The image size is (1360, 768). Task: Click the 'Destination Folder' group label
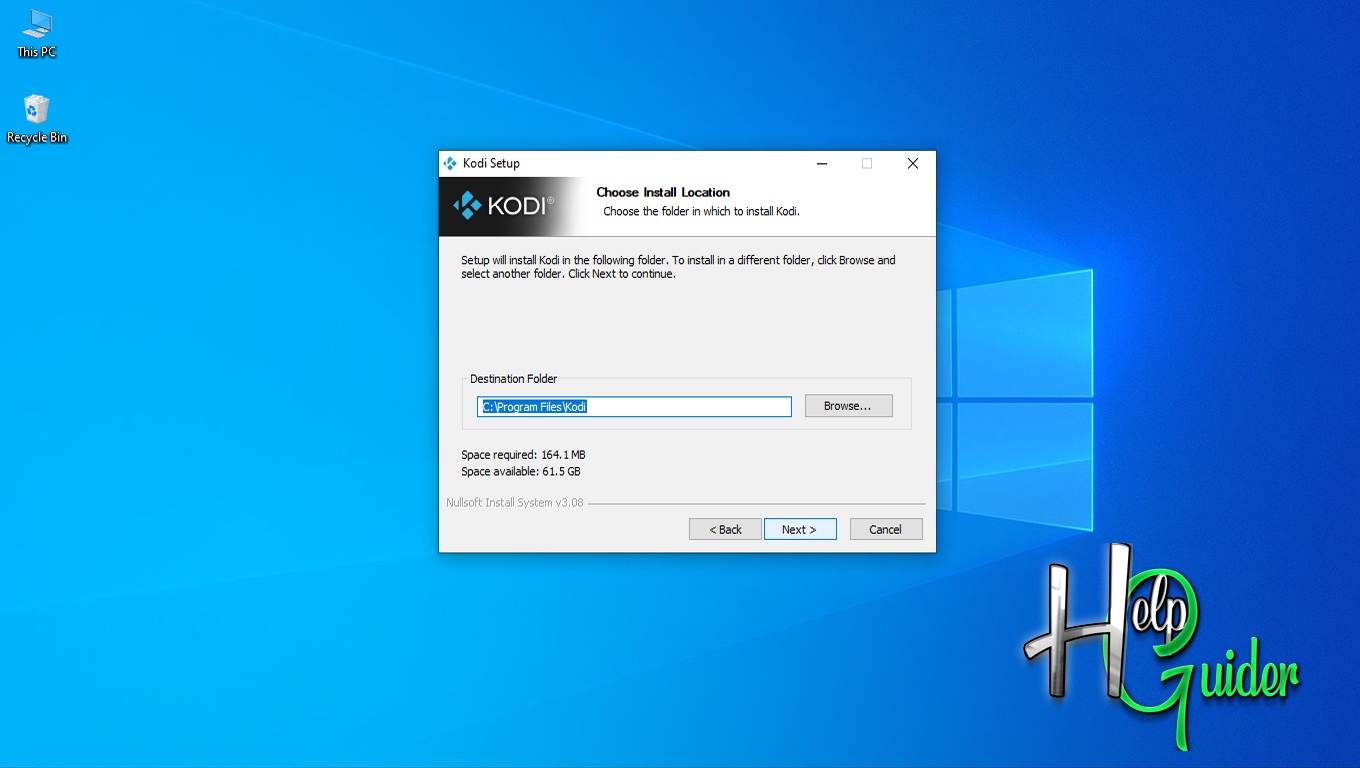click(514, 379)
